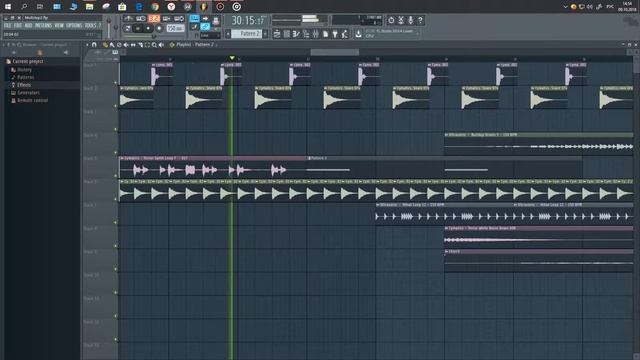Image resolution: width=640 pixels, height=360 pixels.
Task: Expand Current project in browser
Action: click(x=28, y=61)
